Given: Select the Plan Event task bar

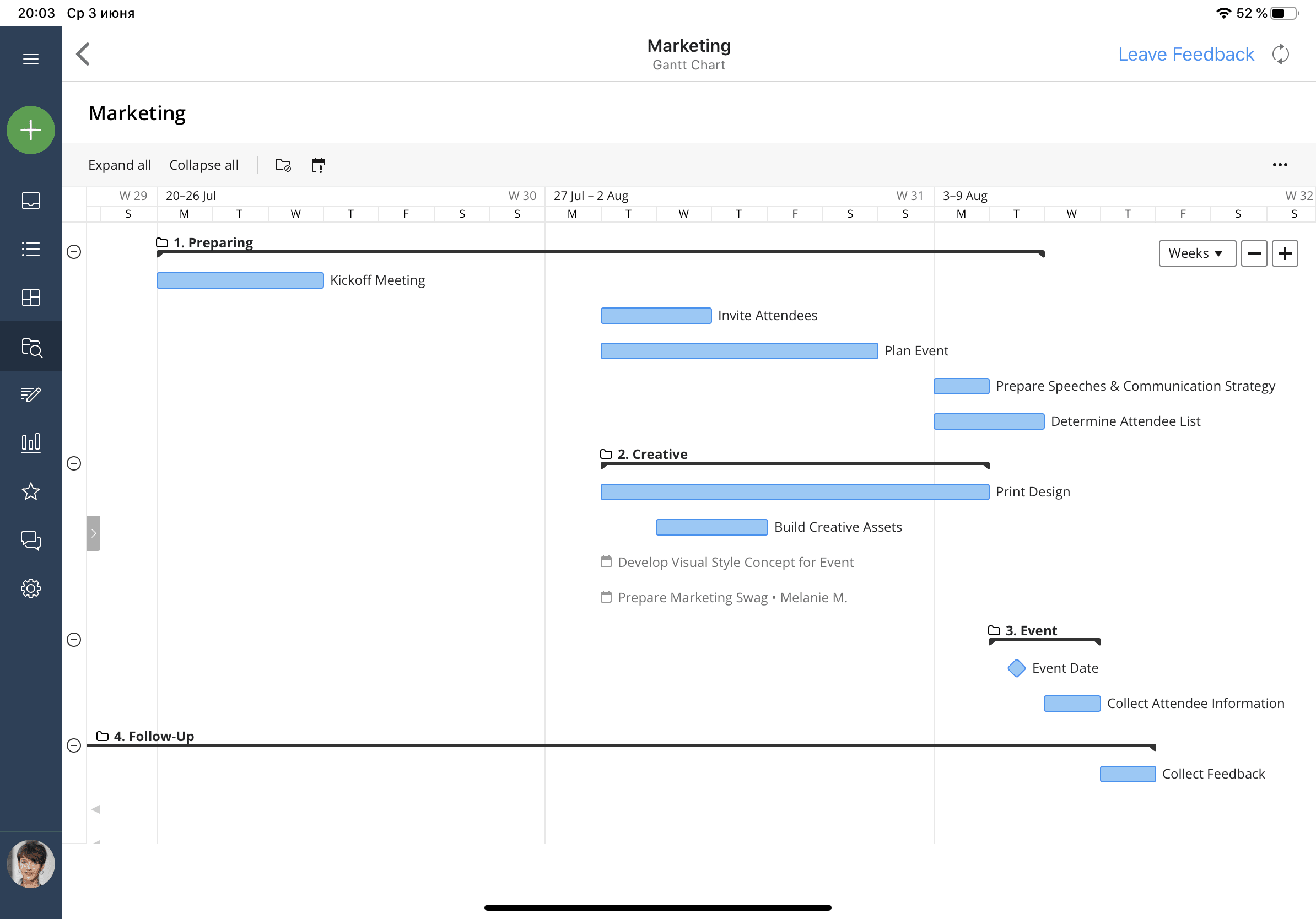Looking at the screenshot, I should coord(740,351).
